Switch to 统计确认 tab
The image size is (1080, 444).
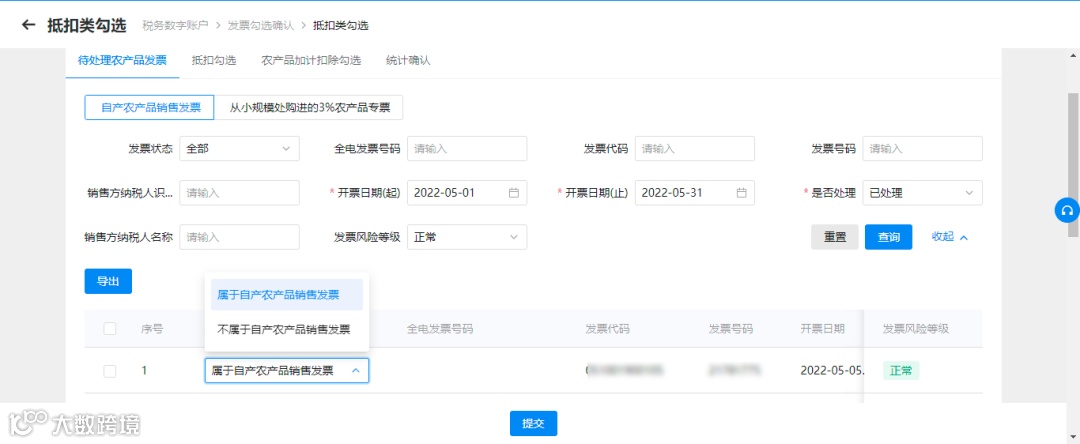(408, 60)
